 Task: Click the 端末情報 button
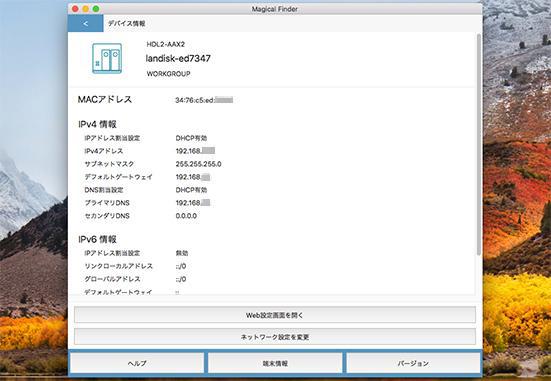click(275, 363)
